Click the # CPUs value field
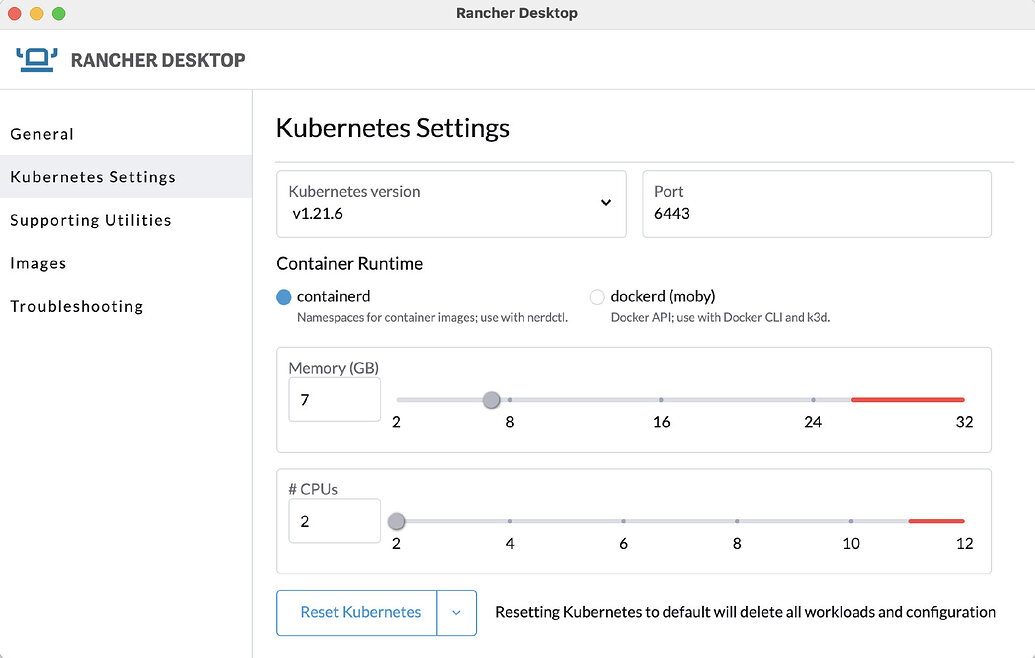This screenshot has height=658, width=1035. pos(334,521)
